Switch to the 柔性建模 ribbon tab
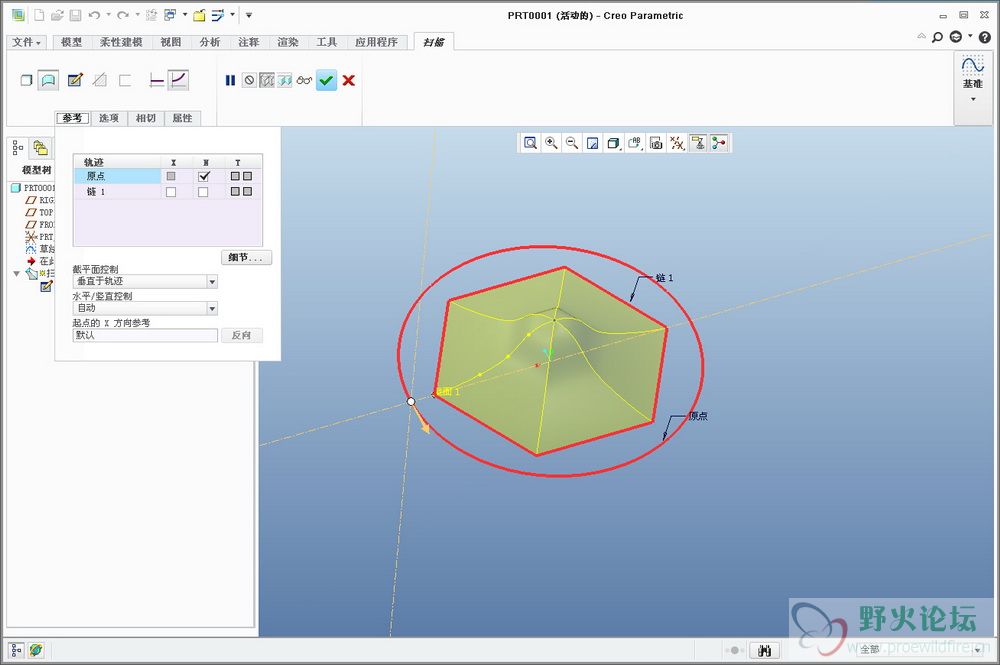Viewport: 1000px width, 665px height. click(x=121, y=42)
